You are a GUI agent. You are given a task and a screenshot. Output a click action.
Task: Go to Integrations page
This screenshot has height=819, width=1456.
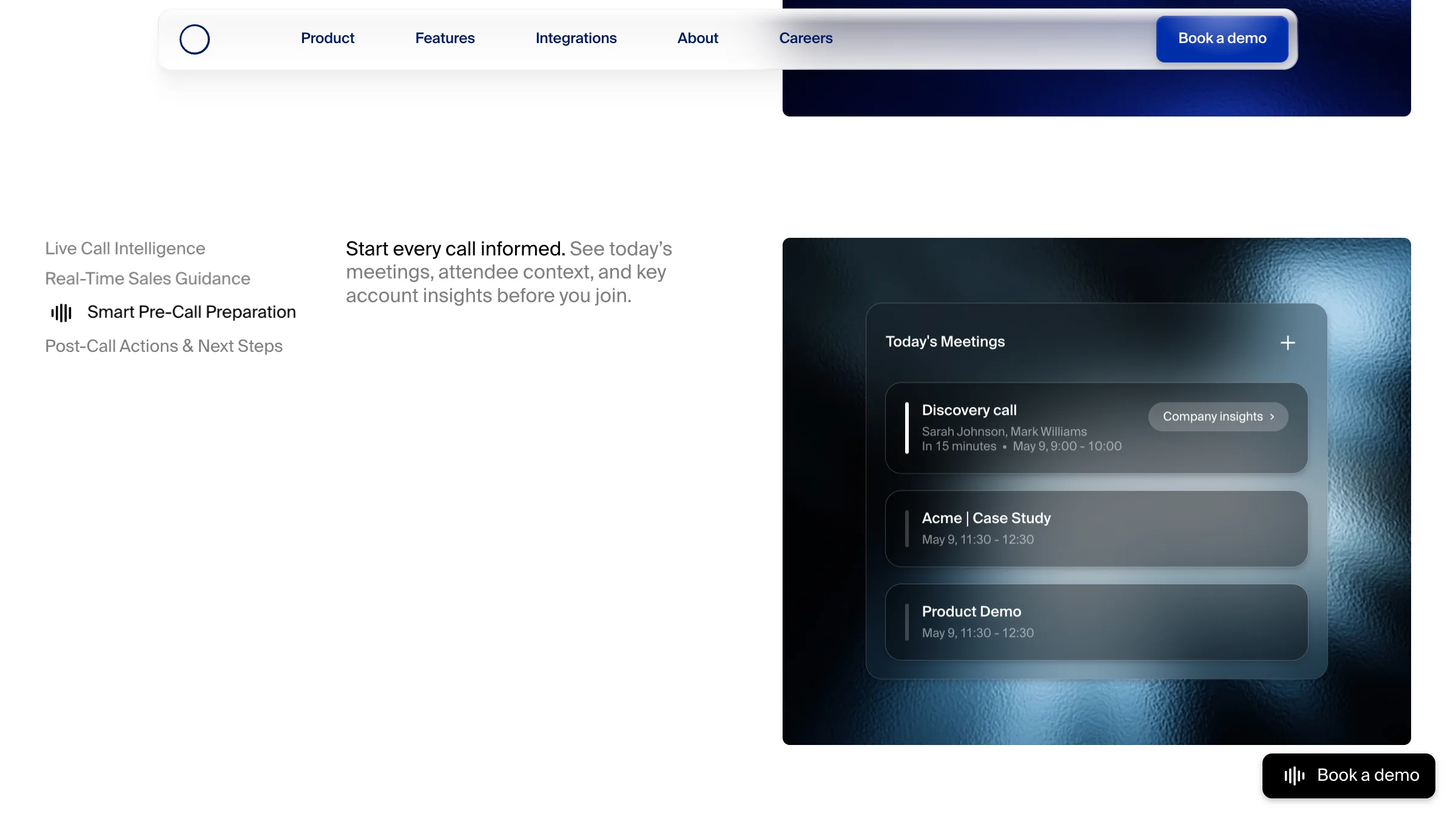576,38
